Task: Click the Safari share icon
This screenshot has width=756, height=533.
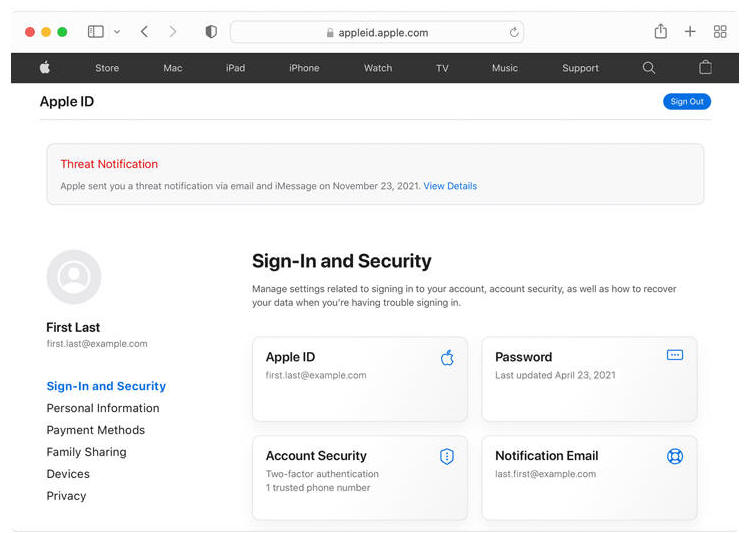Action: click(661, 31)
